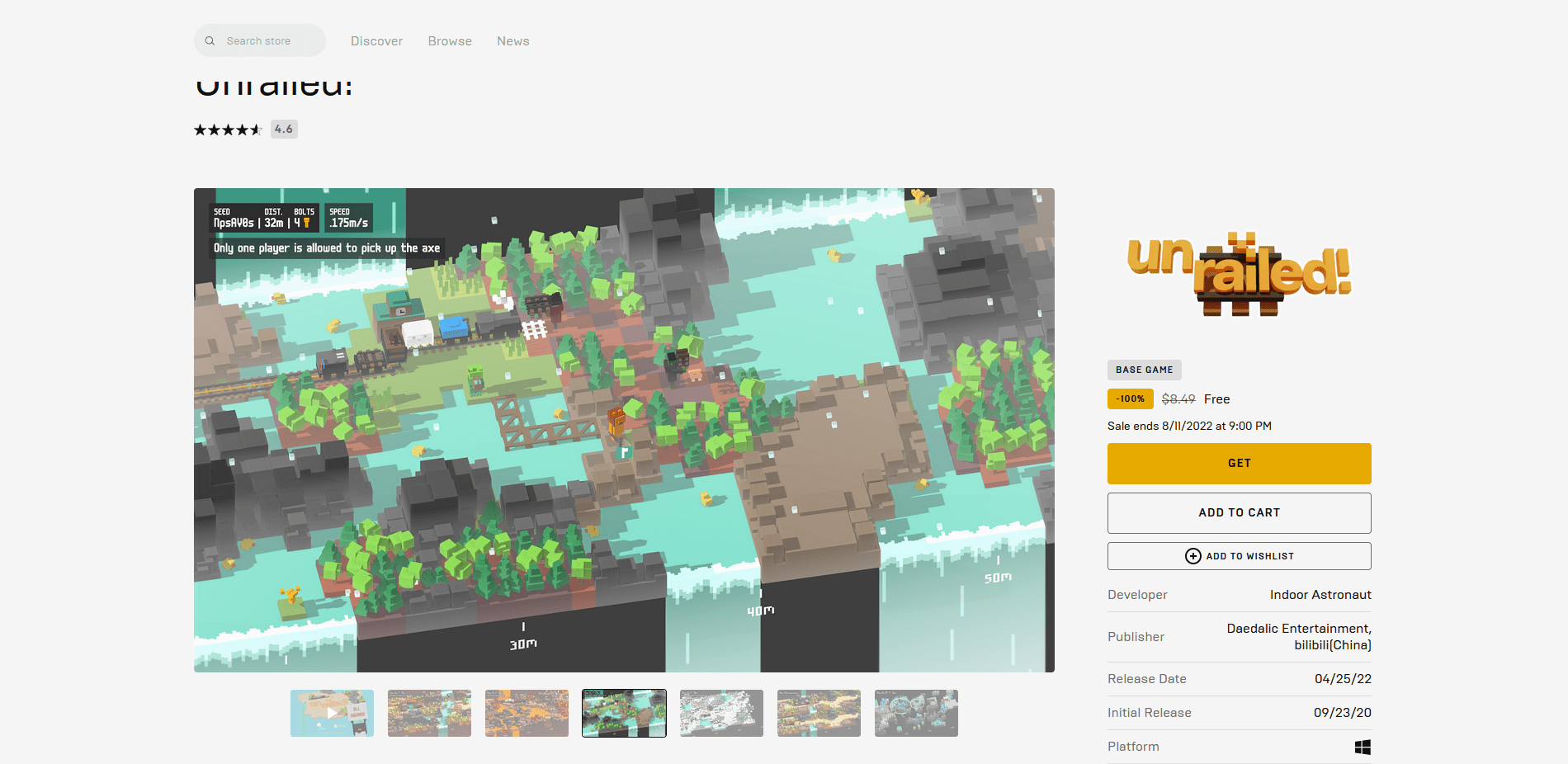Switch to the News tab
This screenshot has height=764, width=1568.
513,41
